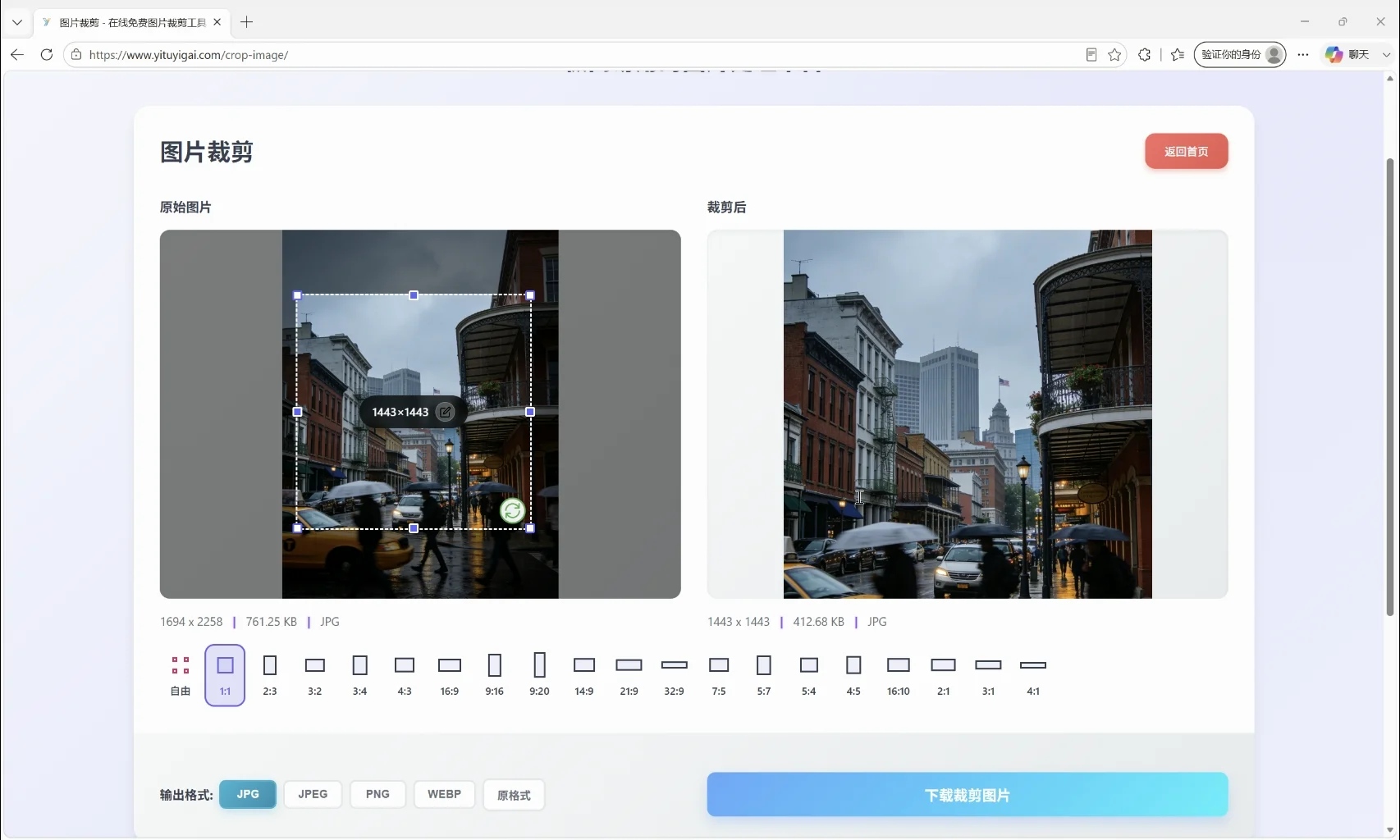Reload the page
1400x840 pixels.
point(47,54)
